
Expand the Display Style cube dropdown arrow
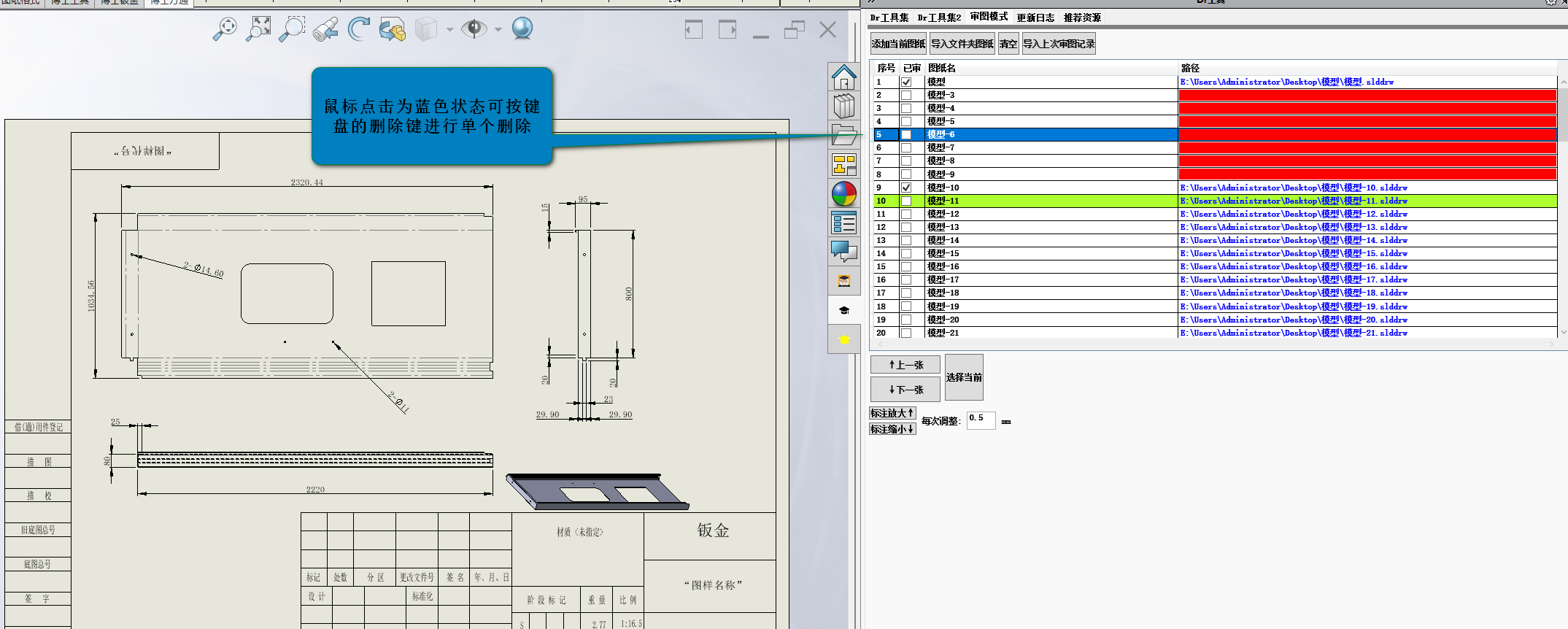coord(449,30)
